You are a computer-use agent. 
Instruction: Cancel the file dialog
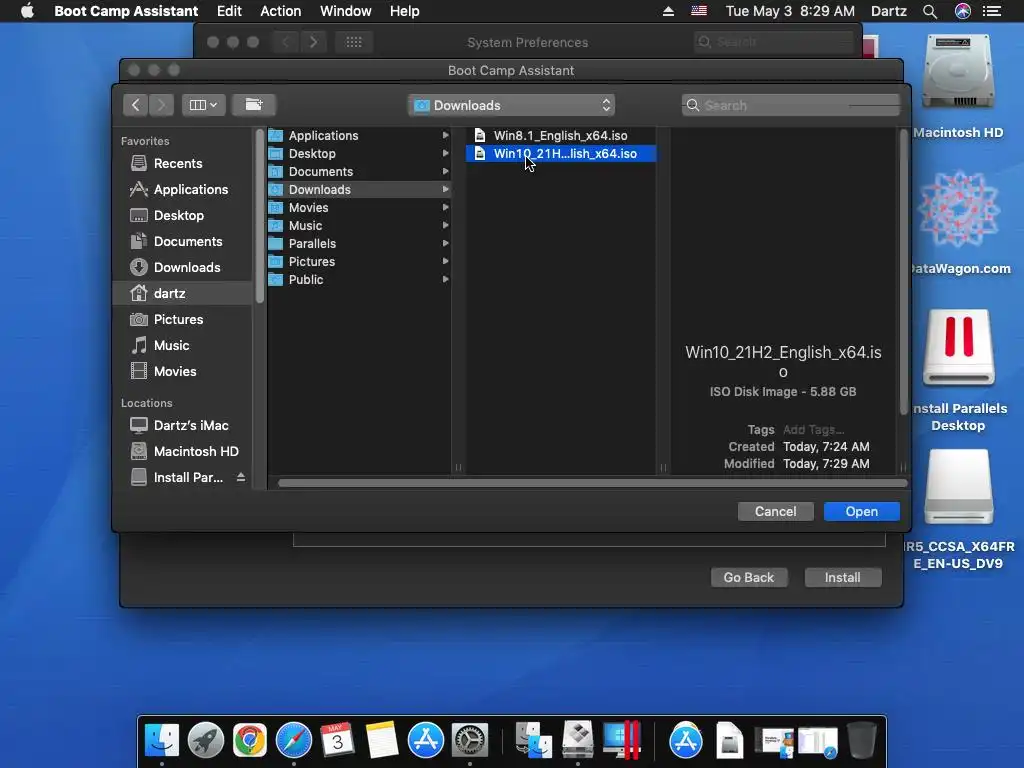click(x=775, y=511)
